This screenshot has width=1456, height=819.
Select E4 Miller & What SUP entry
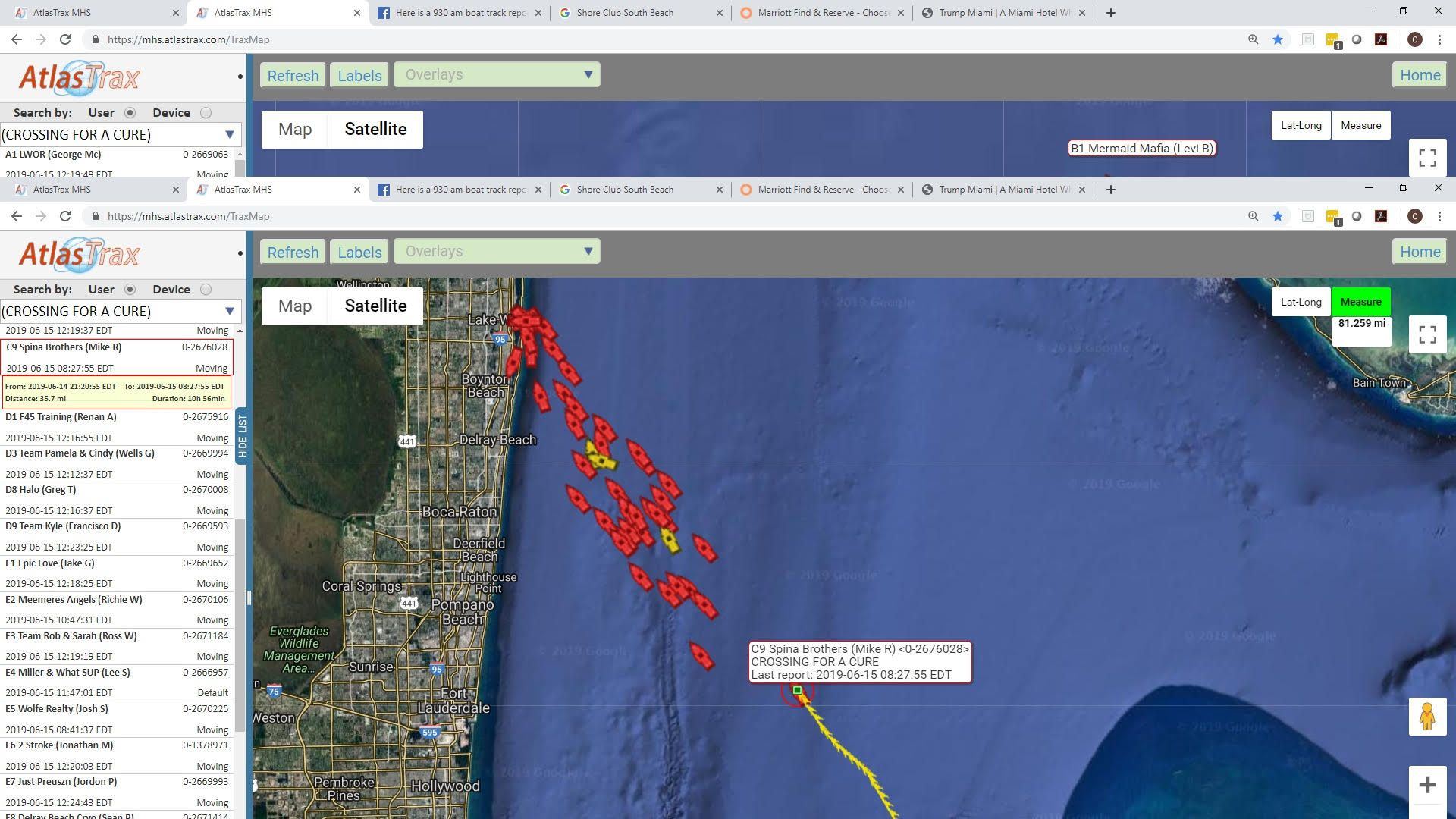[117, 682]
